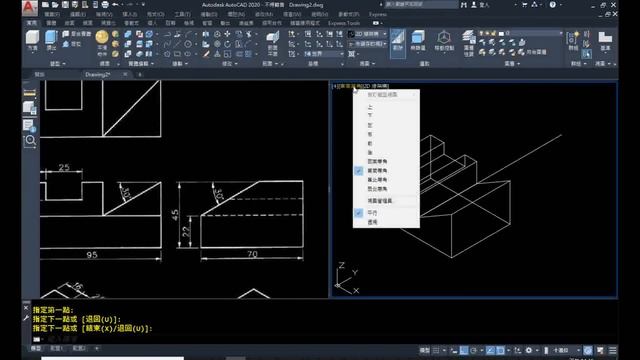Select the Box (方塊) solid tool
Viewport: 640px width, 360px height.
click(x=32, y=40)
